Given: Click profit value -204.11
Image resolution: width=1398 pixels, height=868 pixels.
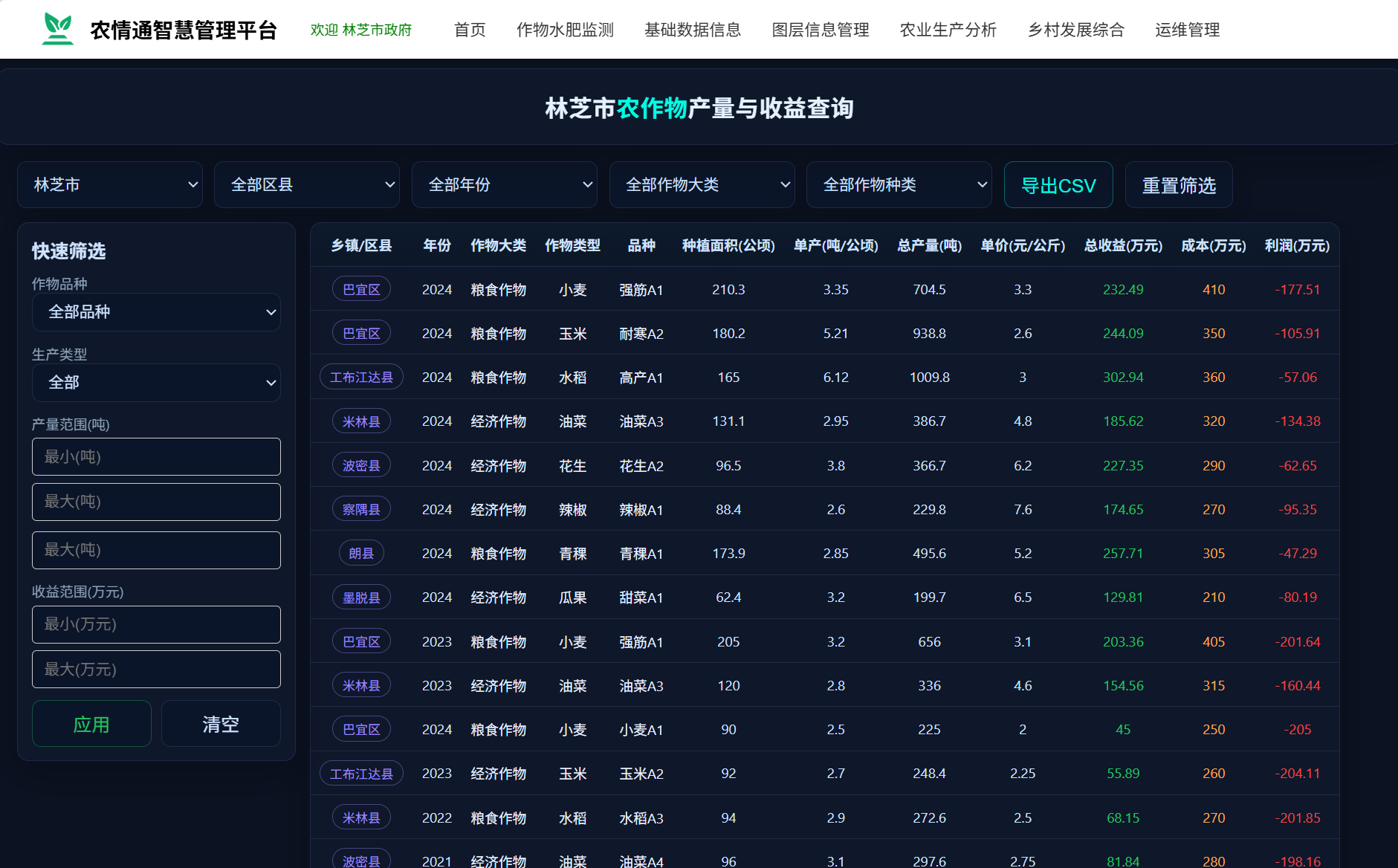Looking at the screenshot, I should coord(1298,773).
